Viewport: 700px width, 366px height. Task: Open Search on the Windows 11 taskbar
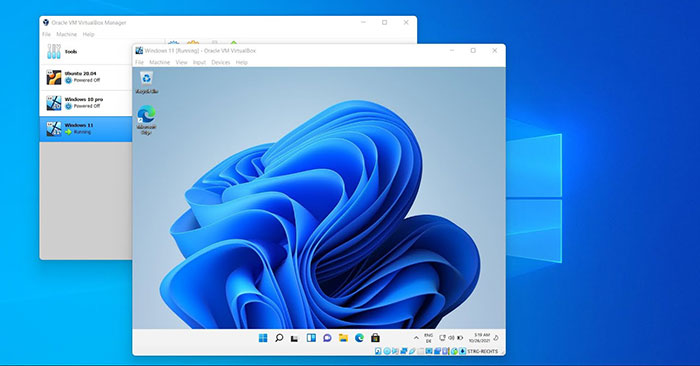point(279,338)
